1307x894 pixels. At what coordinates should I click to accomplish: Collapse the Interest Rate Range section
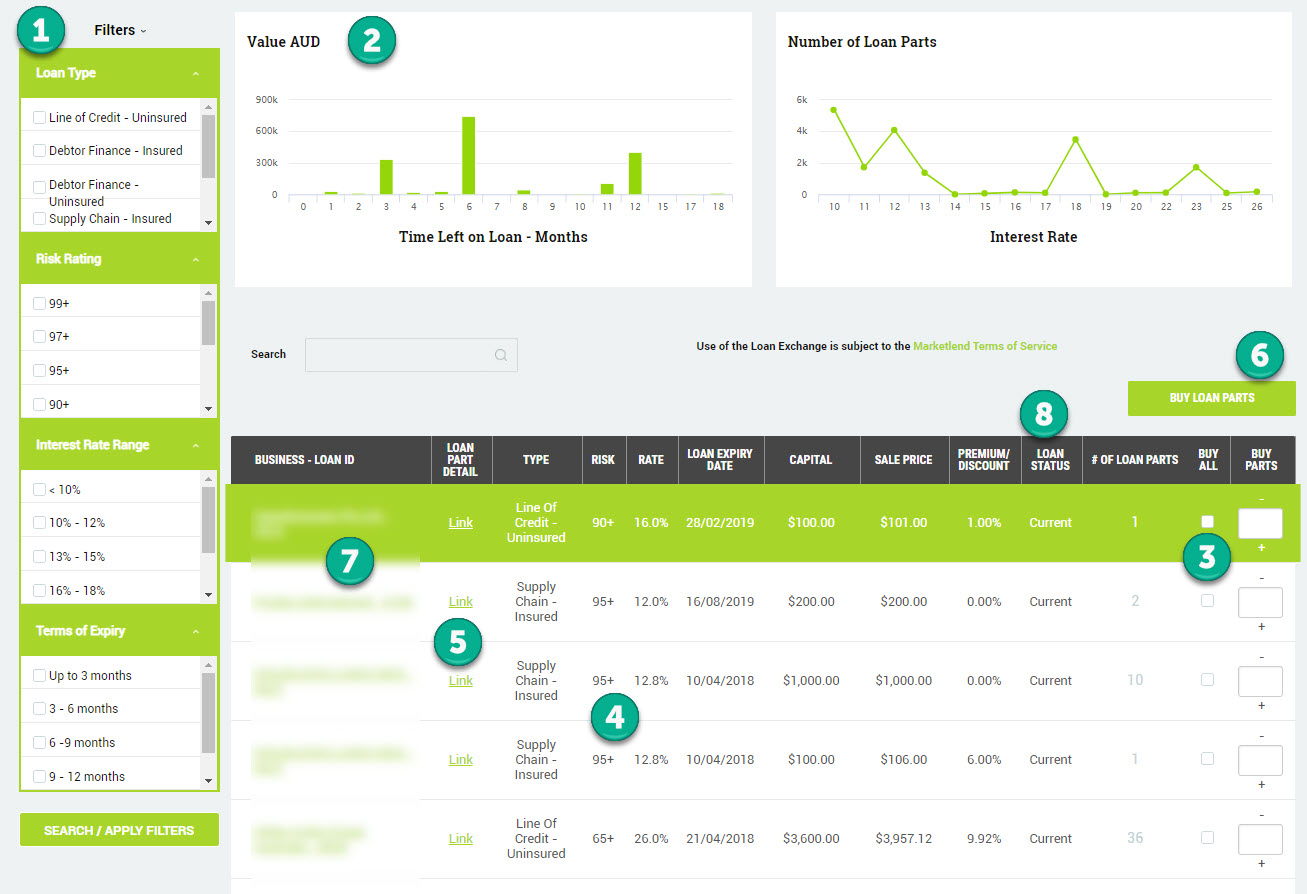click(x=195, y=446)
